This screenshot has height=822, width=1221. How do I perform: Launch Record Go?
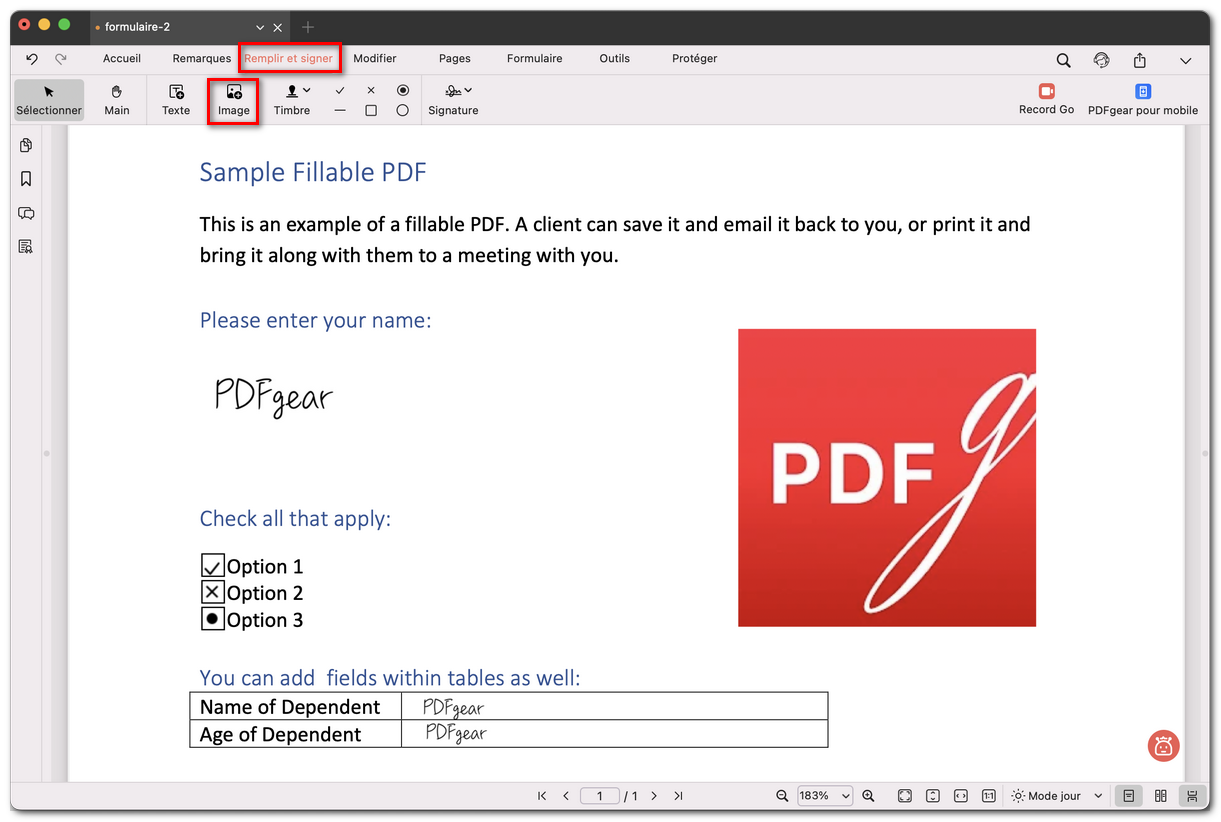(x=1047, y=99)
